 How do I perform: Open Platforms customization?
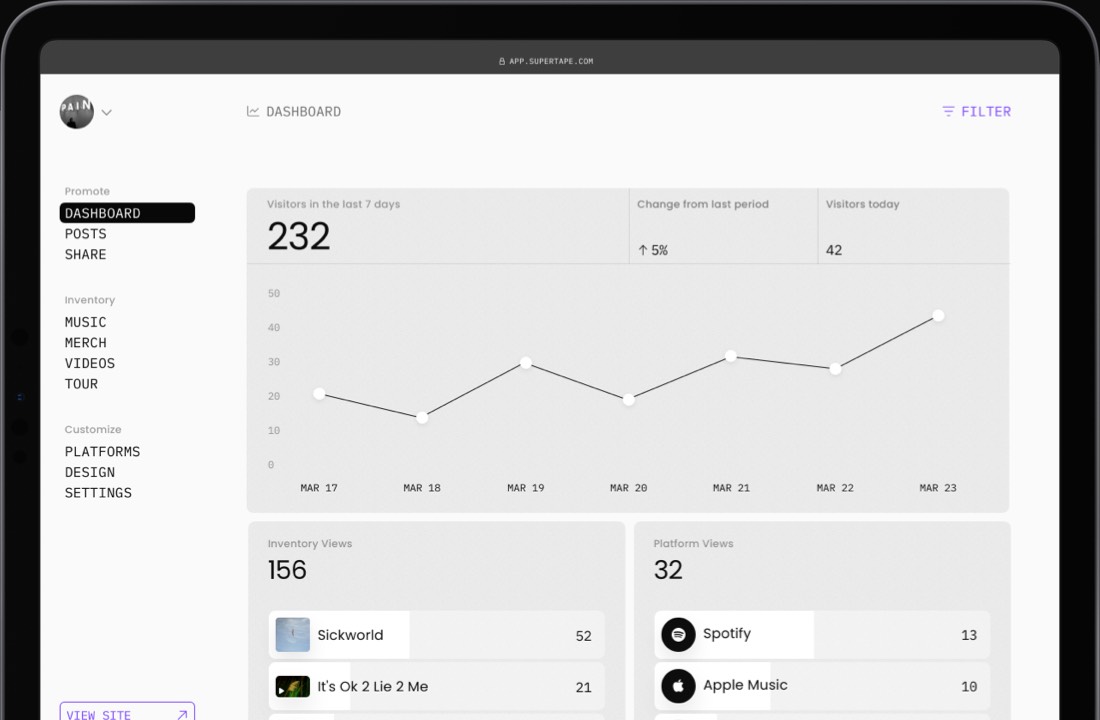(102, 452)
